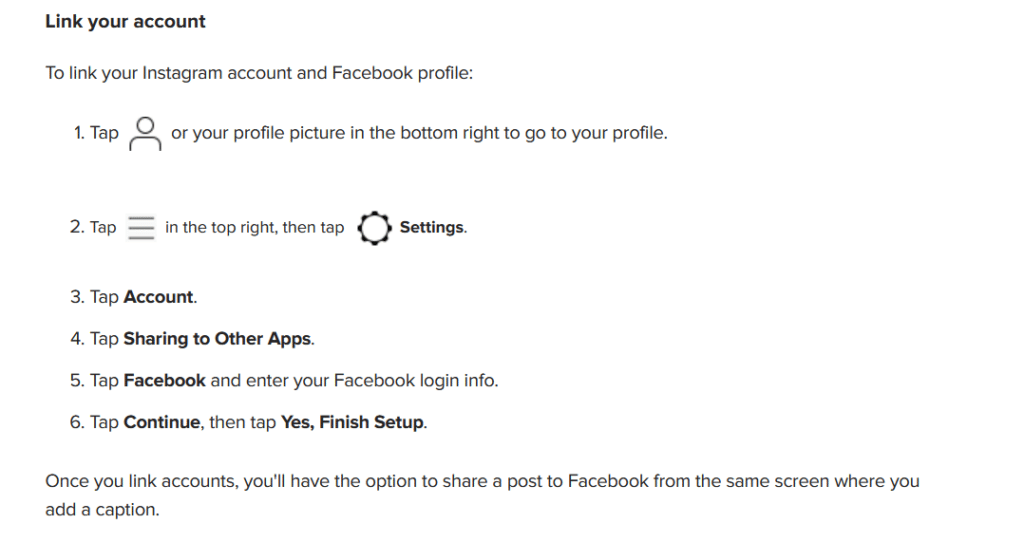Viewport: 1024px width, 542px height.
Task: Select the bold 'Sharing to Other Apps' text
Action: [217, 339]
